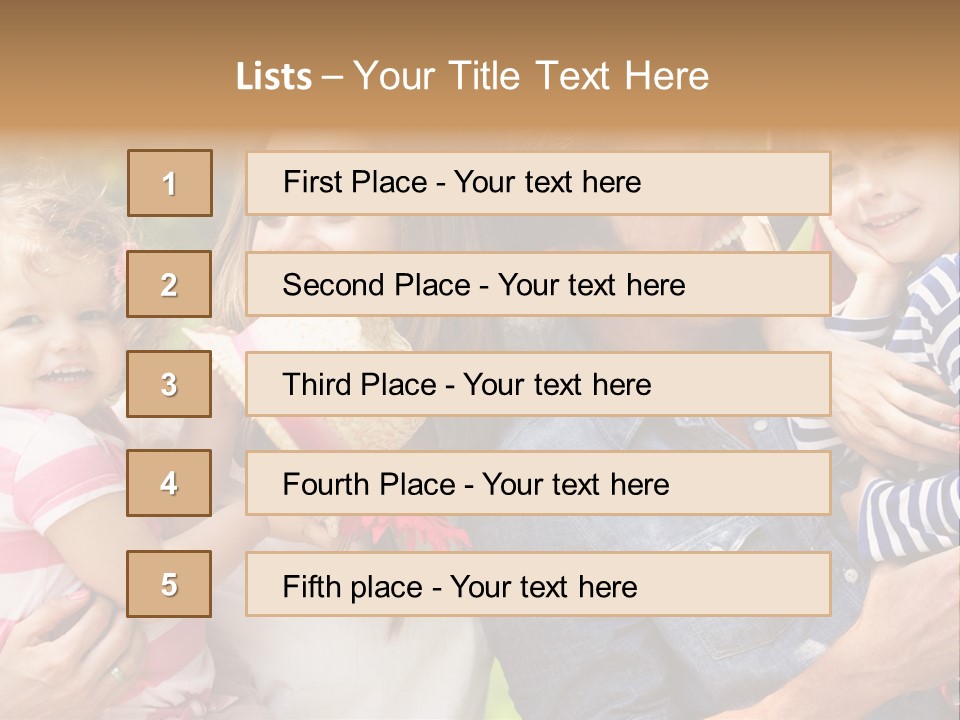
Task: Click the Third Place text bar
Action: (x=538, y=384)
